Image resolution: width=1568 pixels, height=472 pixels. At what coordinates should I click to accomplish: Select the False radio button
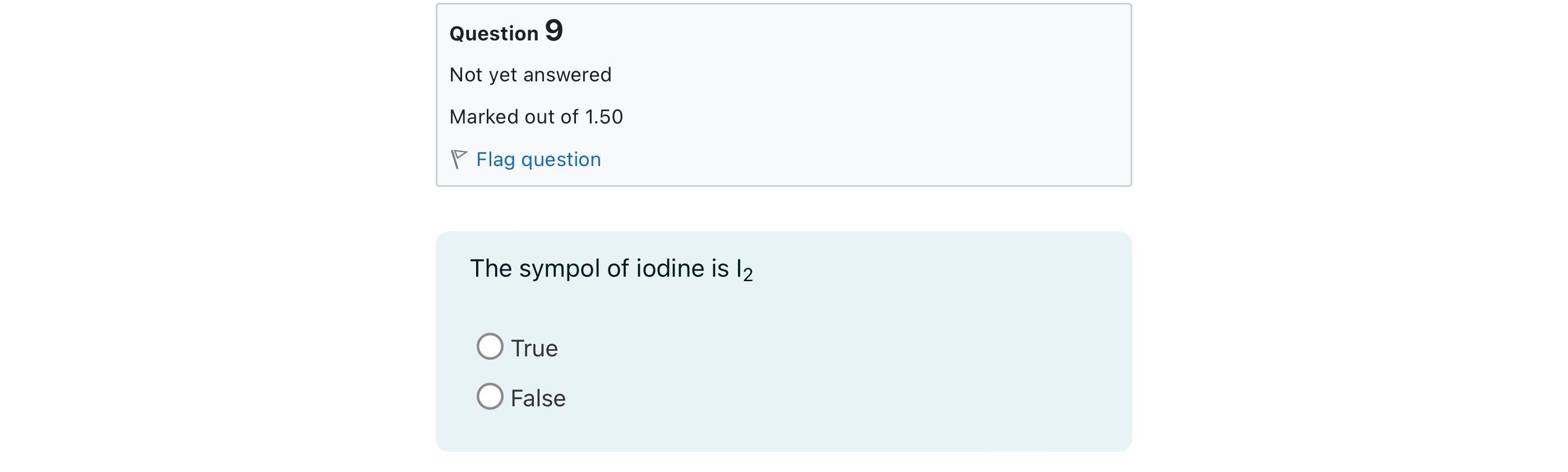point(490,396)
